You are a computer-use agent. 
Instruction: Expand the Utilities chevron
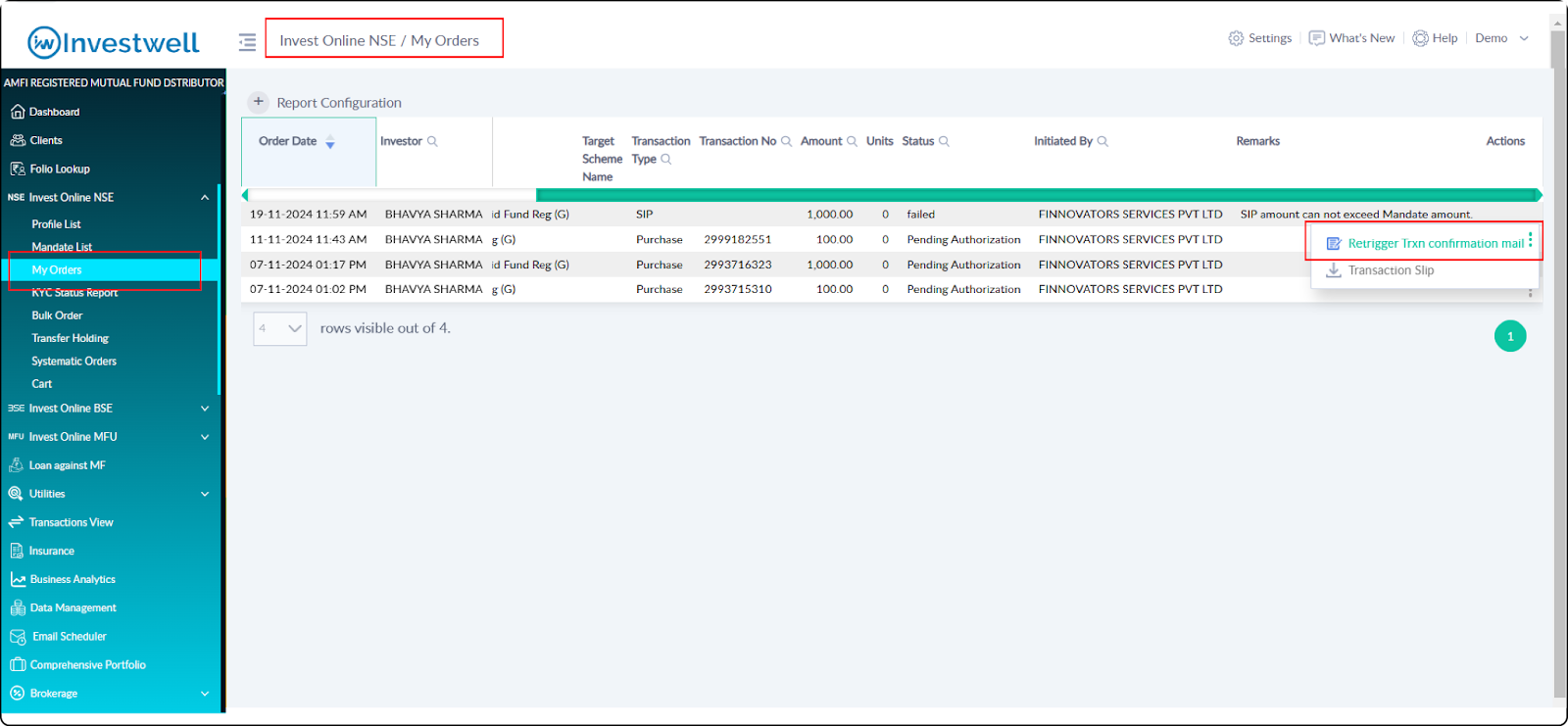[205, 494]
